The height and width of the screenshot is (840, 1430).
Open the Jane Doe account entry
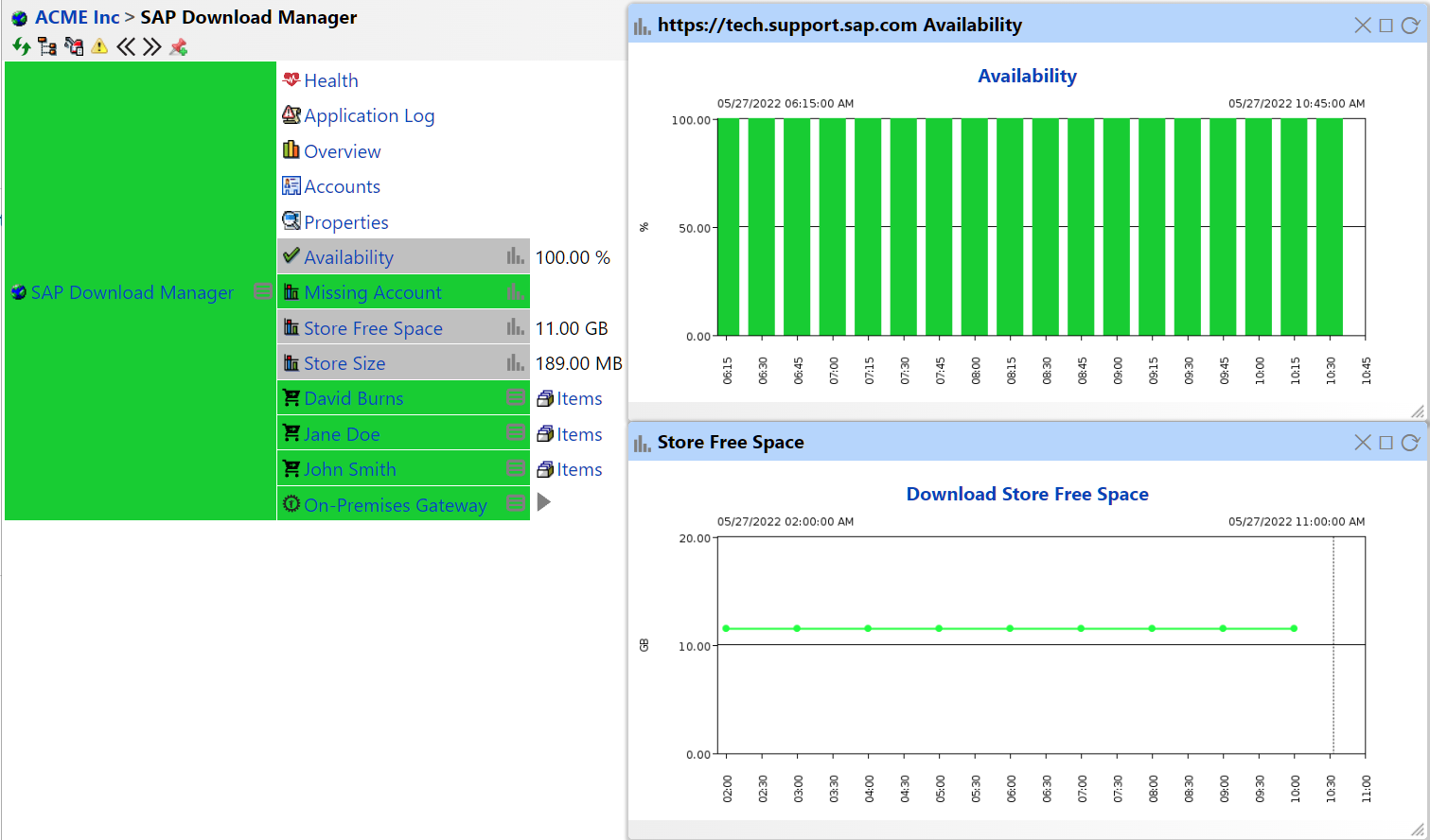click(342, 434)
